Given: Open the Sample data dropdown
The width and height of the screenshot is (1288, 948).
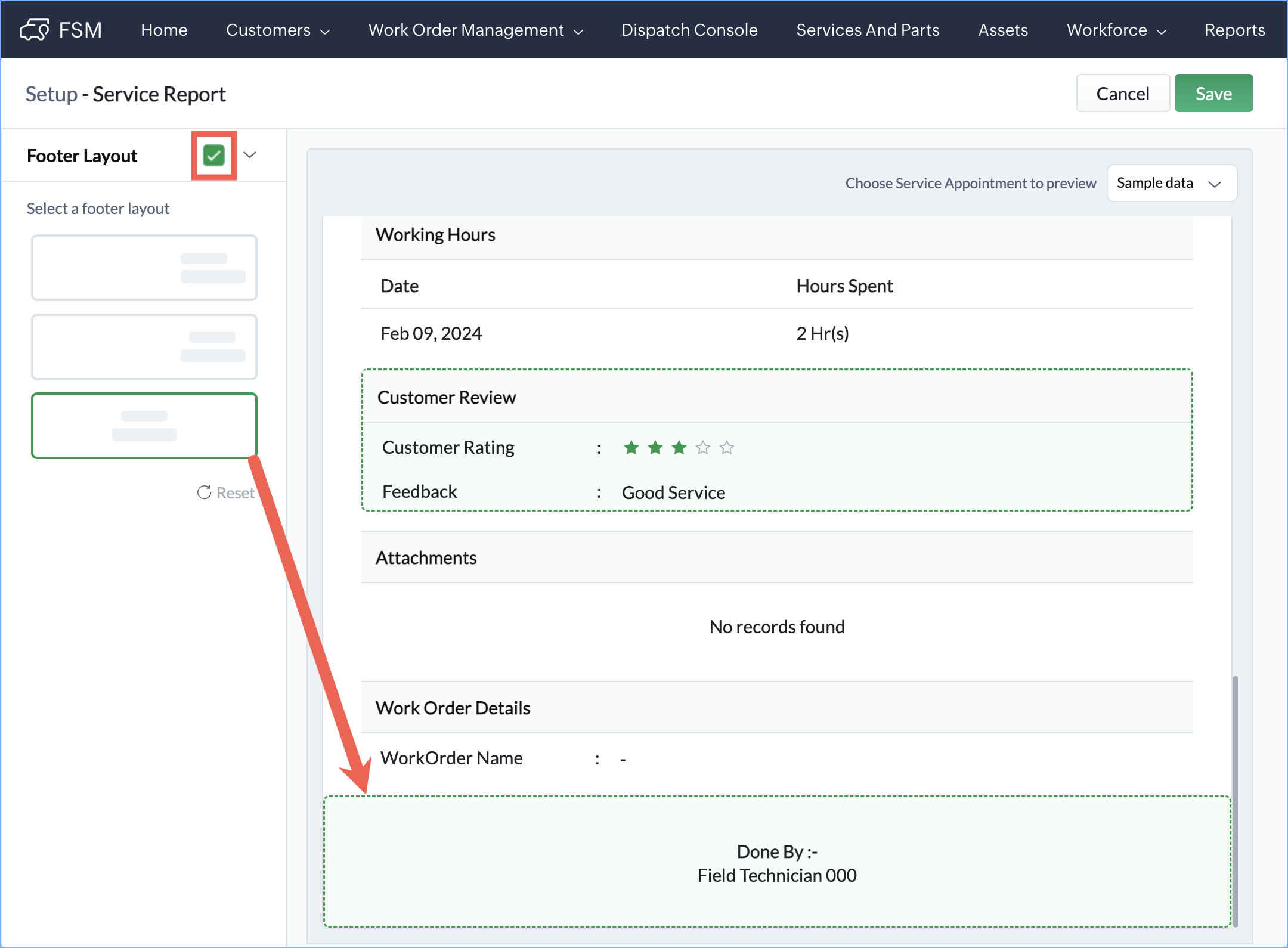Looking at the screenshot, I should 1171,183.
